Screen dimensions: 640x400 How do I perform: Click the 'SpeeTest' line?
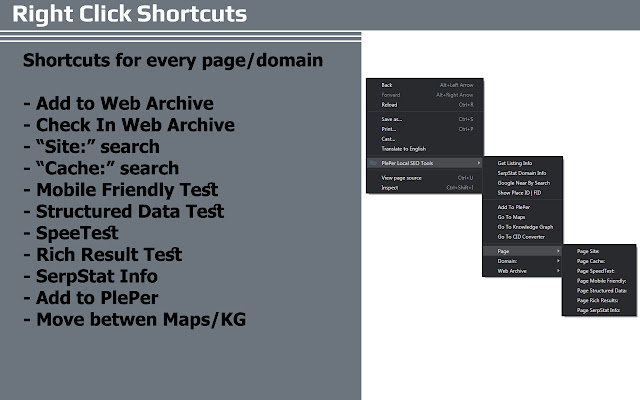(71, 233)
